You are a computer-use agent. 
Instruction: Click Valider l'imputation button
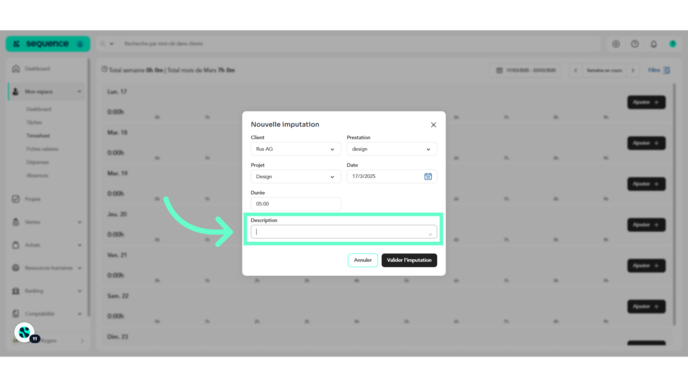click(409, 260)
